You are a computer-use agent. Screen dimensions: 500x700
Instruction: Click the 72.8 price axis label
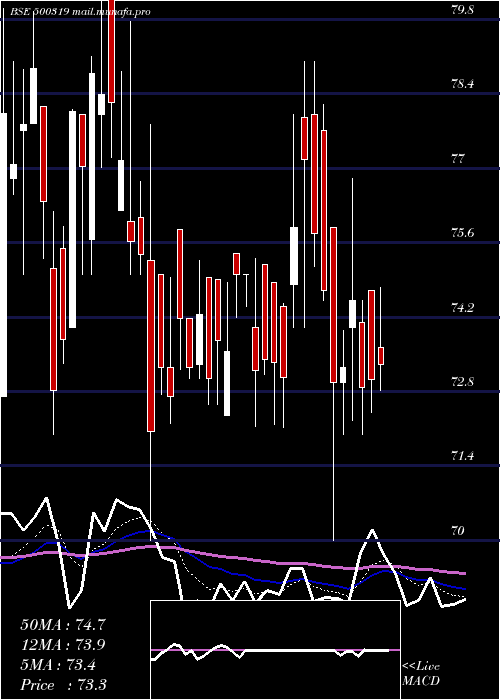pos(463,382)
